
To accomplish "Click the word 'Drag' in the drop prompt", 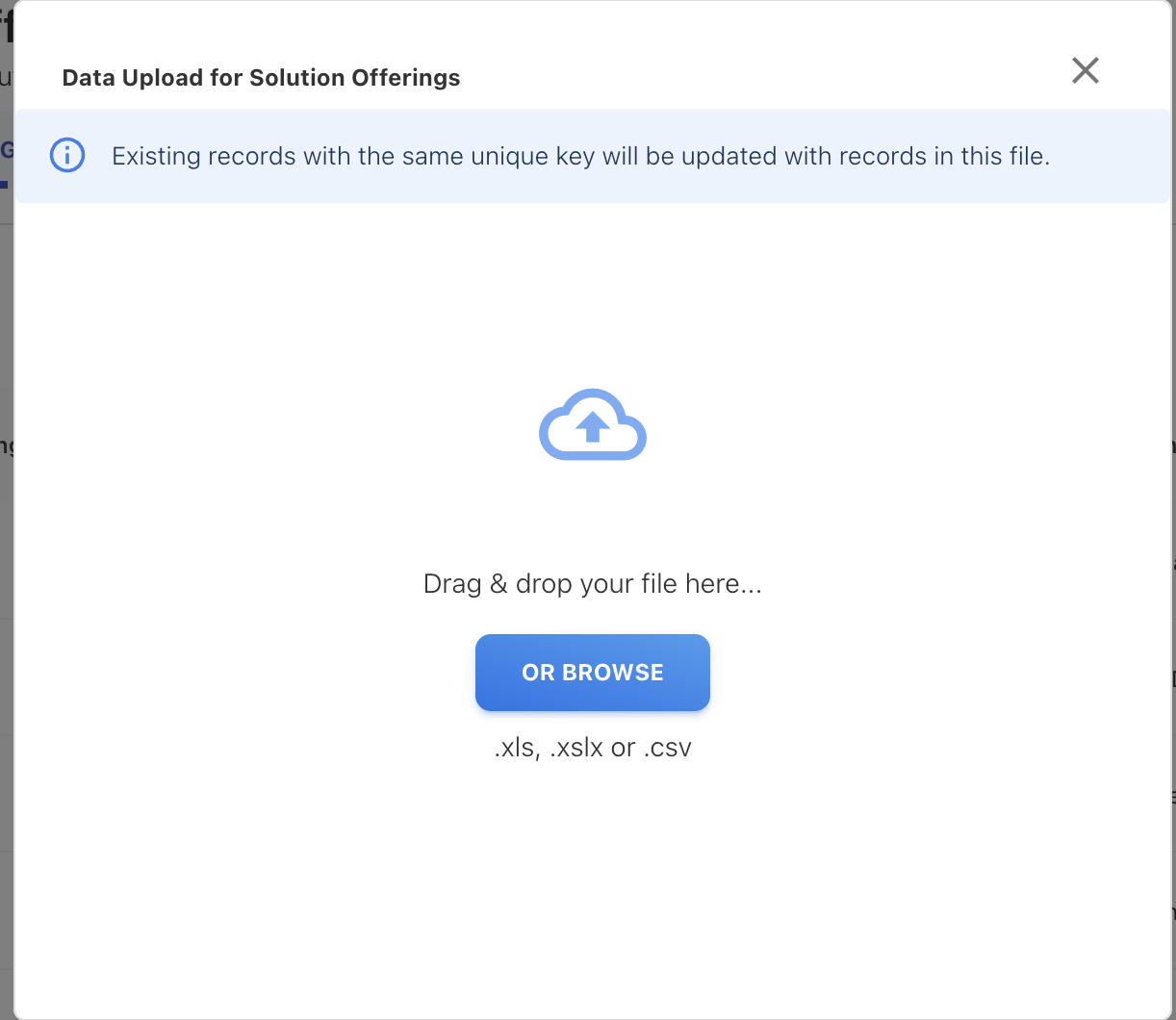I will (452, 584).
